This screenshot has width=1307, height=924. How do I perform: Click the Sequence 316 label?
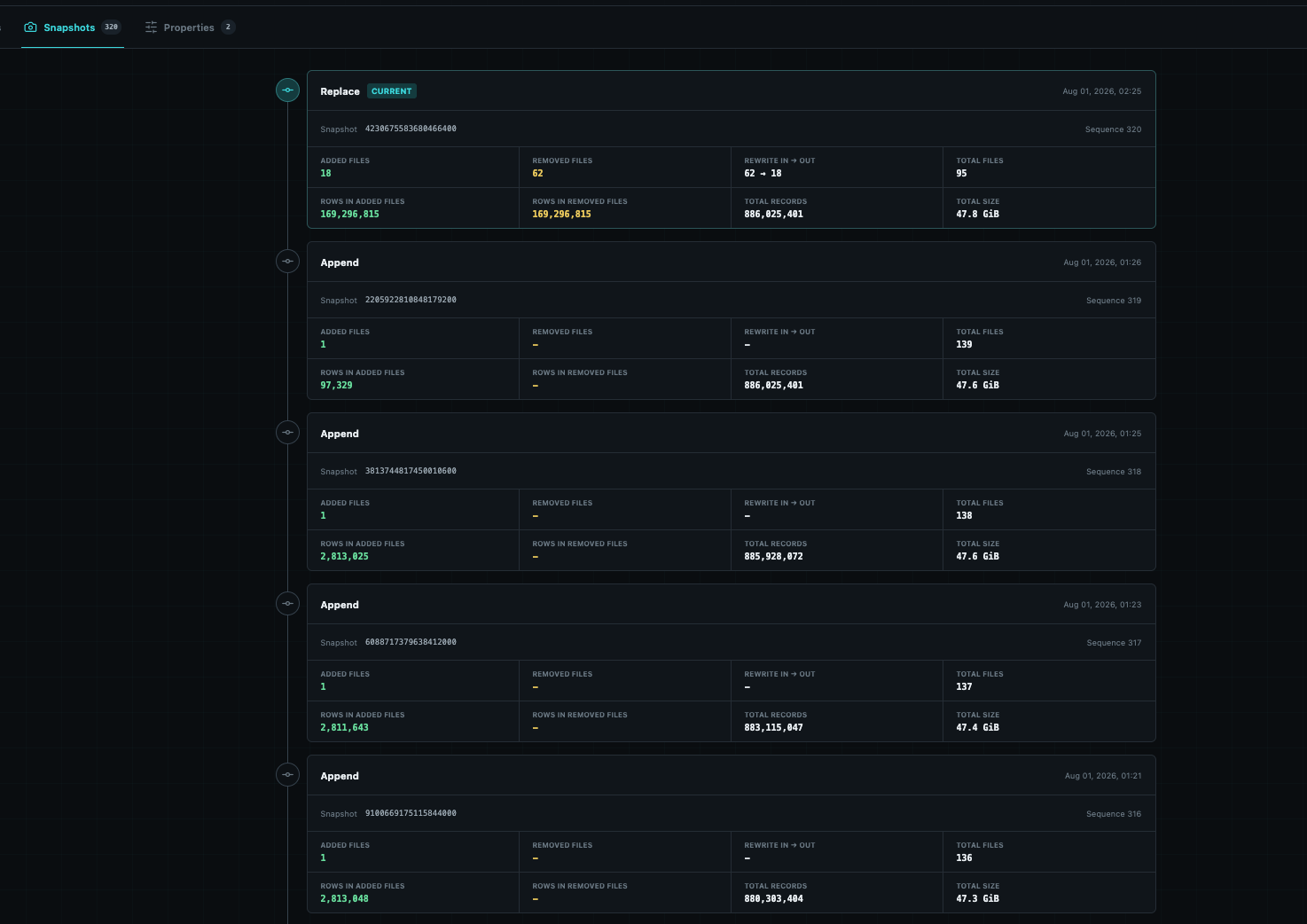(x=1114, y=814)
